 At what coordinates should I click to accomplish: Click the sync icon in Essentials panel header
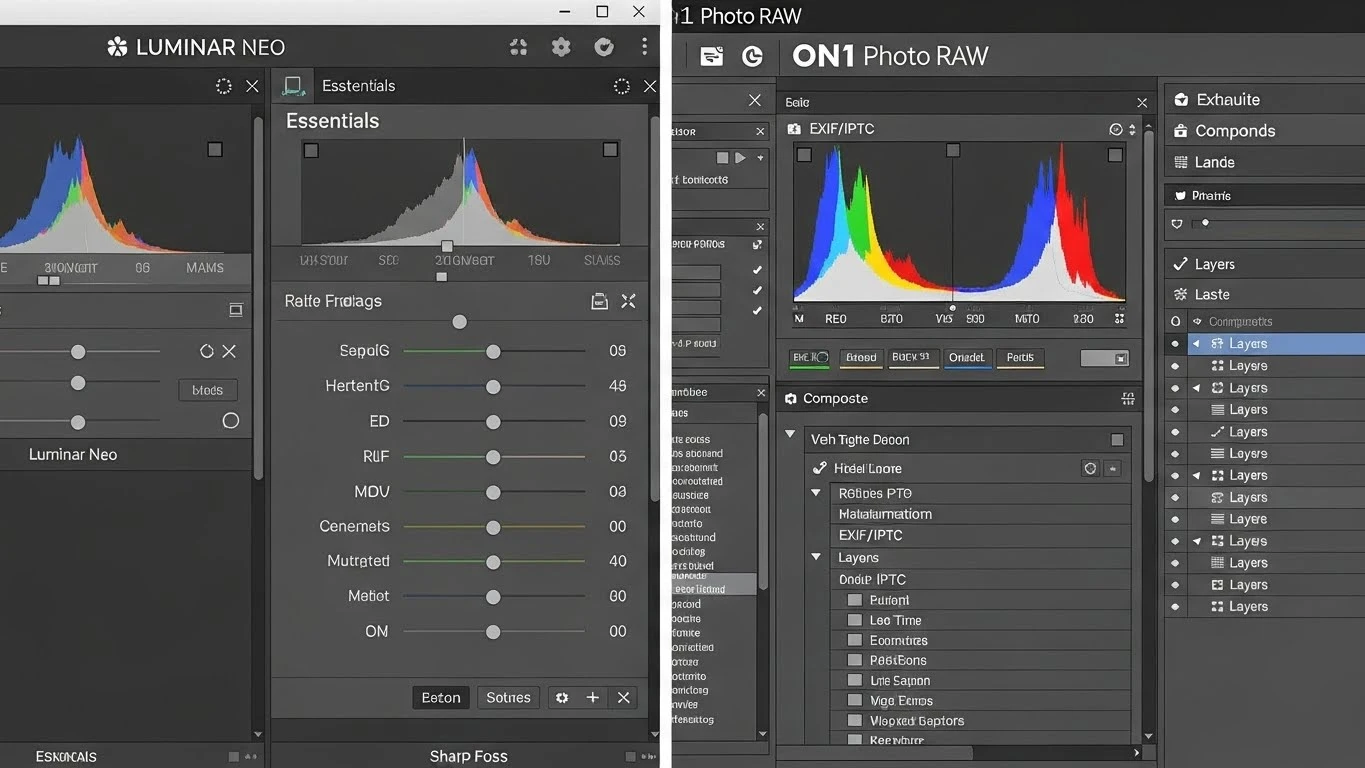621,85
